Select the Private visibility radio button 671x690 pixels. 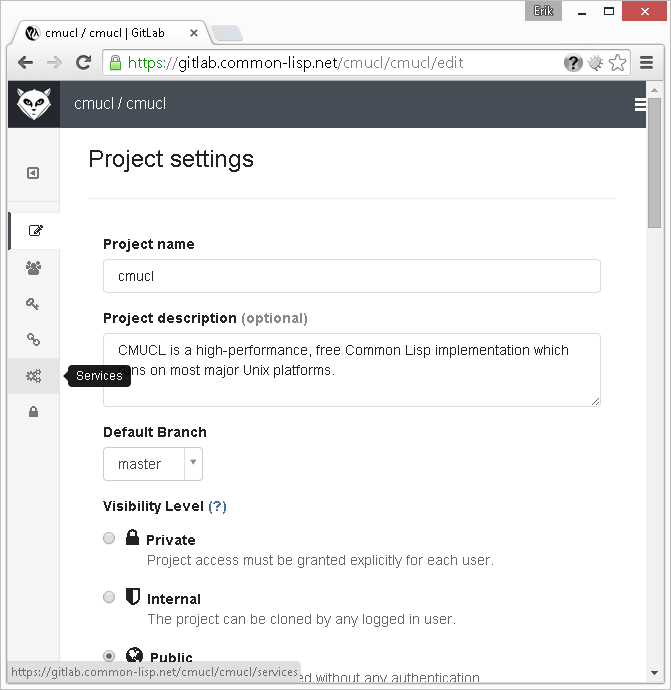coord(109,538)
